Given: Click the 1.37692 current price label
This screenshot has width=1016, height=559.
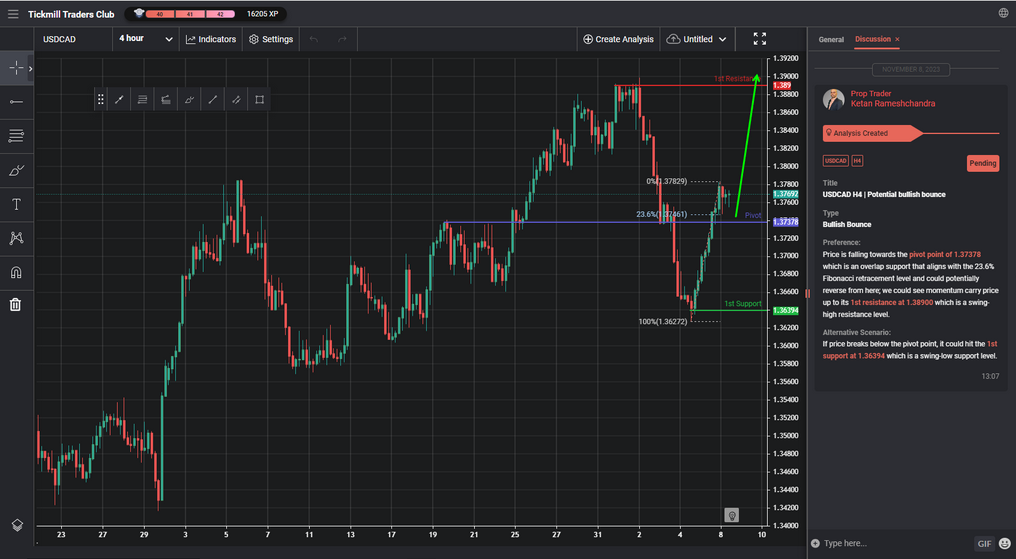Looking at the screenshot, I should pos(785,194).
